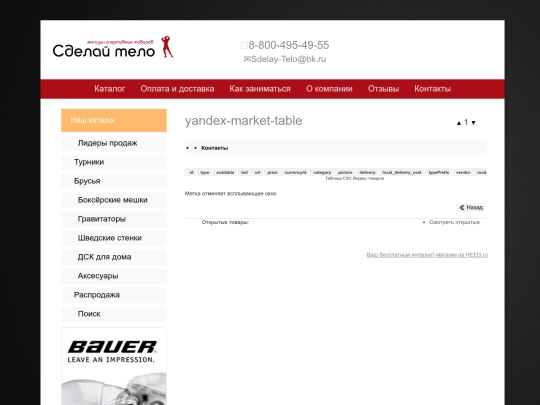Click the url column header
This screenshot has width=540, height=405.
click(x=258, y=172)
